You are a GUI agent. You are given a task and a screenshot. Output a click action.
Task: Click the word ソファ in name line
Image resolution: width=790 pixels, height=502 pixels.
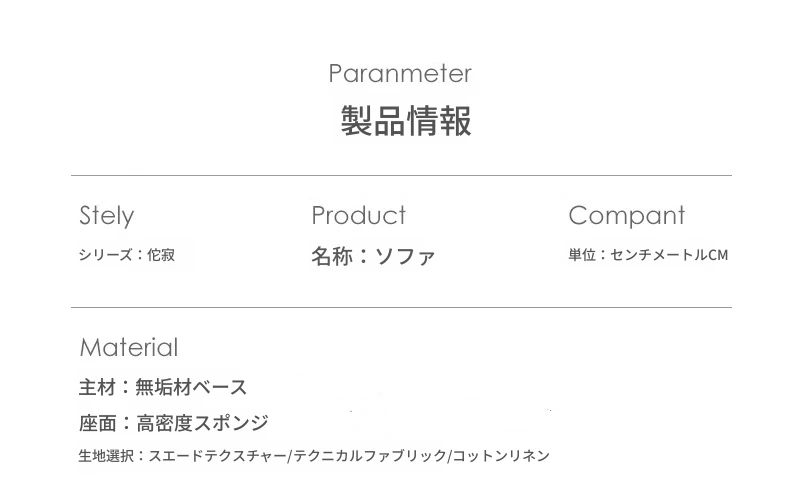(x=404, y=256)
